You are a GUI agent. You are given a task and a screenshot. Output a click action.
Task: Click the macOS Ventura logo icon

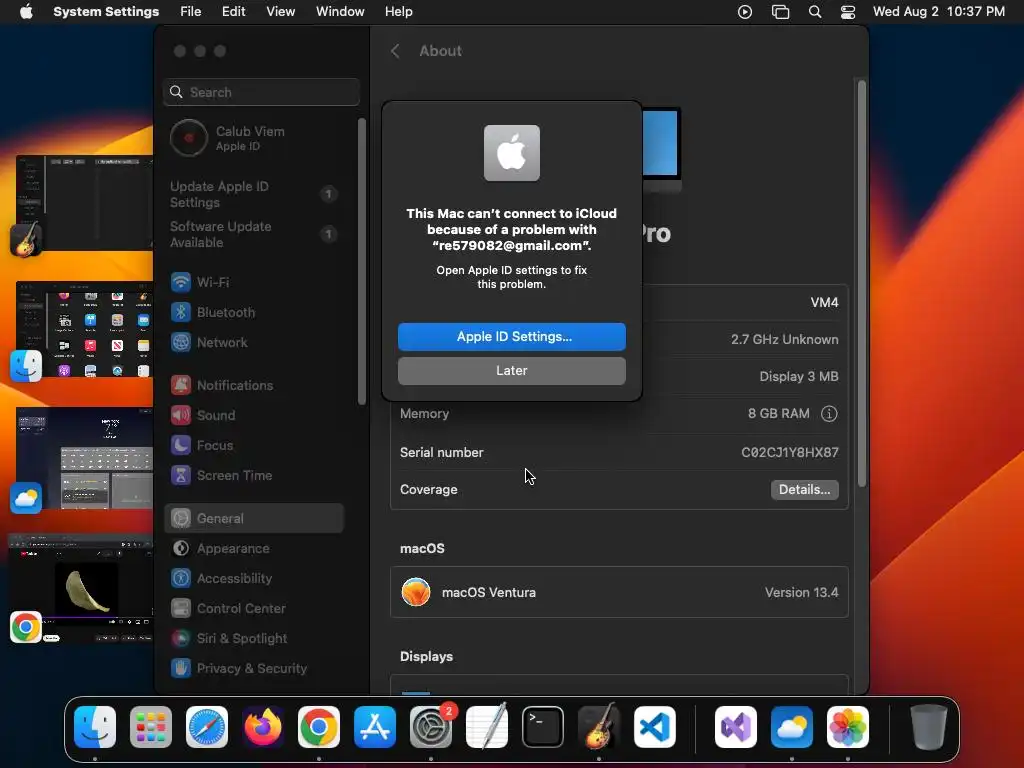tap(416, 592)
